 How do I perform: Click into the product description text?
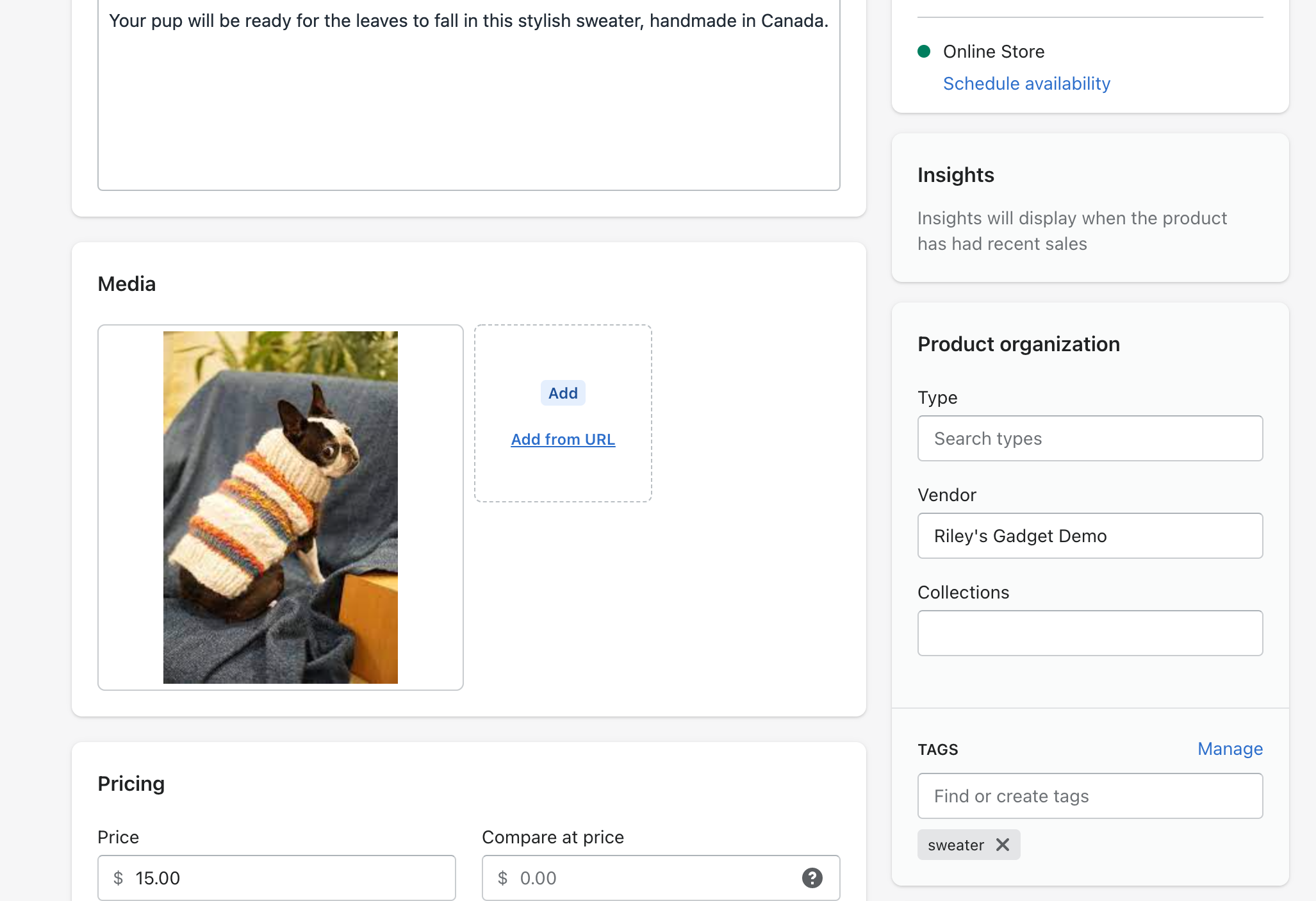(x=469, y=21)
